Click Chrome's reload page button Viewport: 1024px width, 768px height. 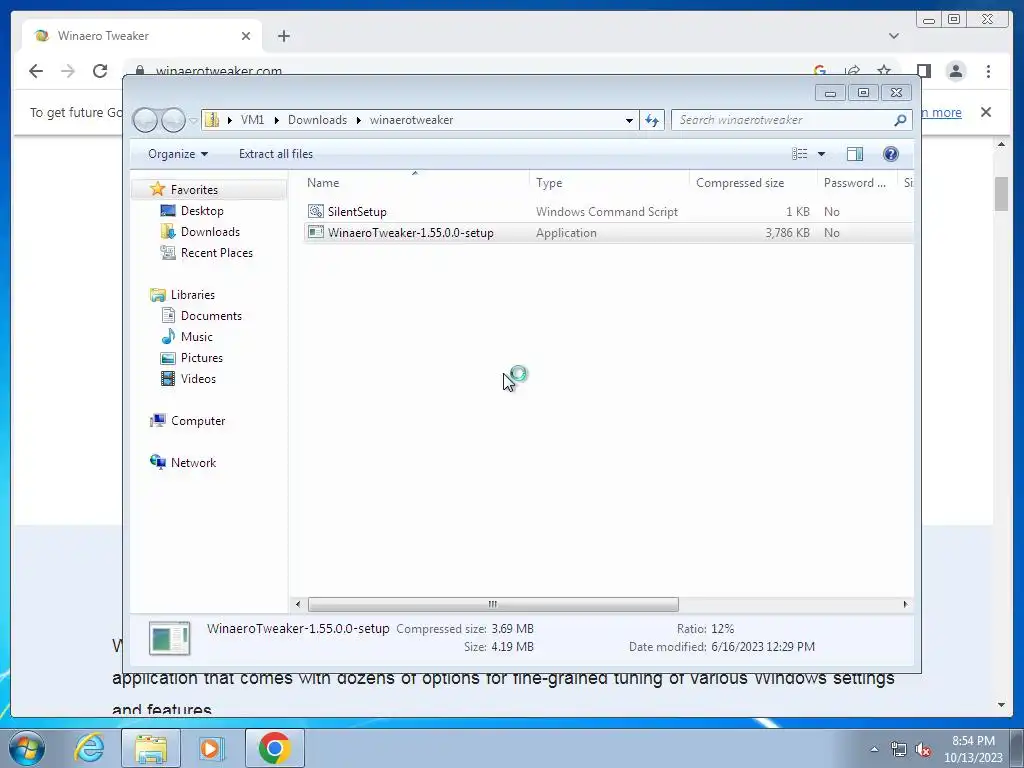coord(100,71)
